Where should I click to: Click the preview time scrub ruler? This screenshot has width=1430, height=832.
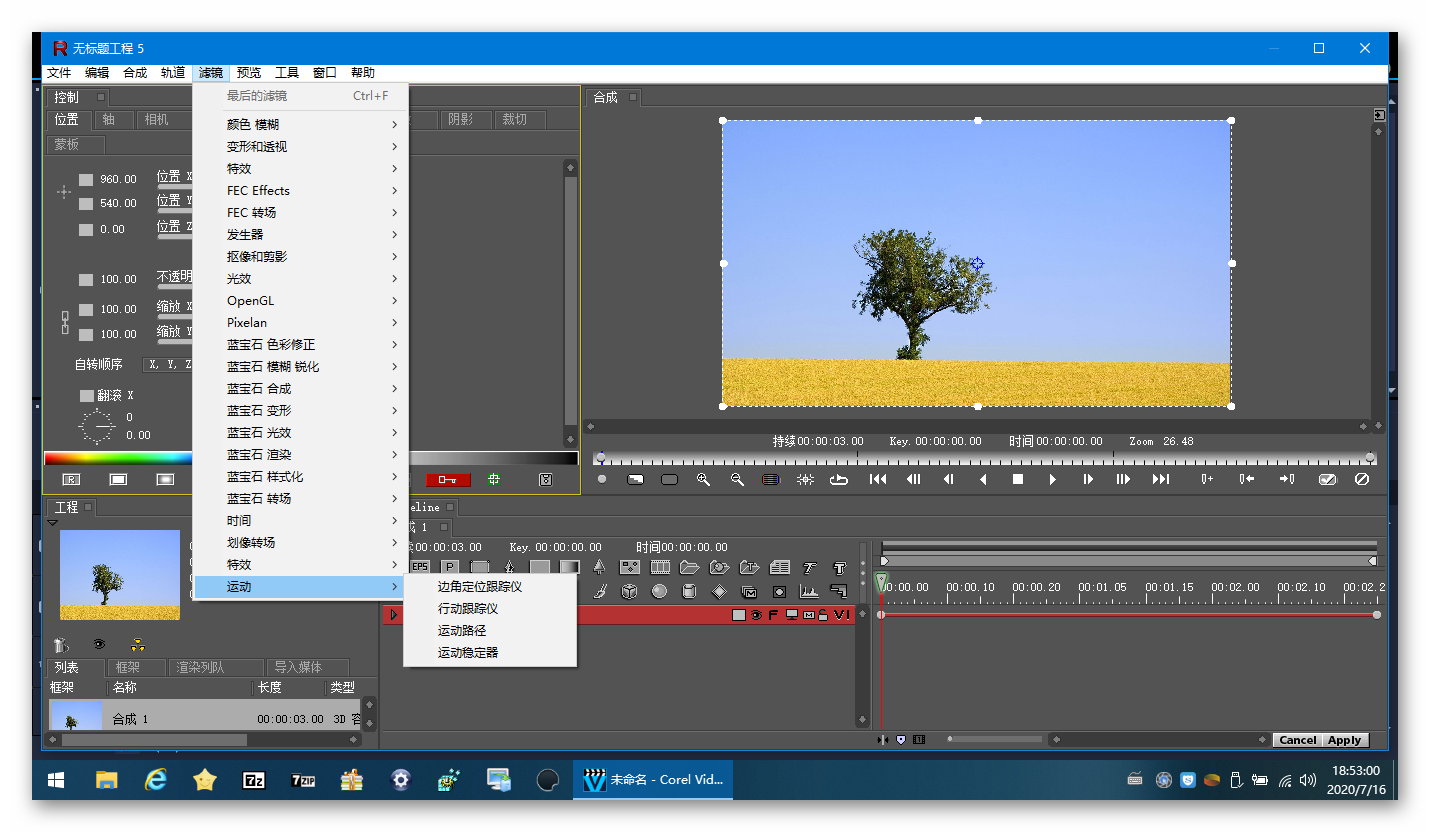click(x=985, y=458)
